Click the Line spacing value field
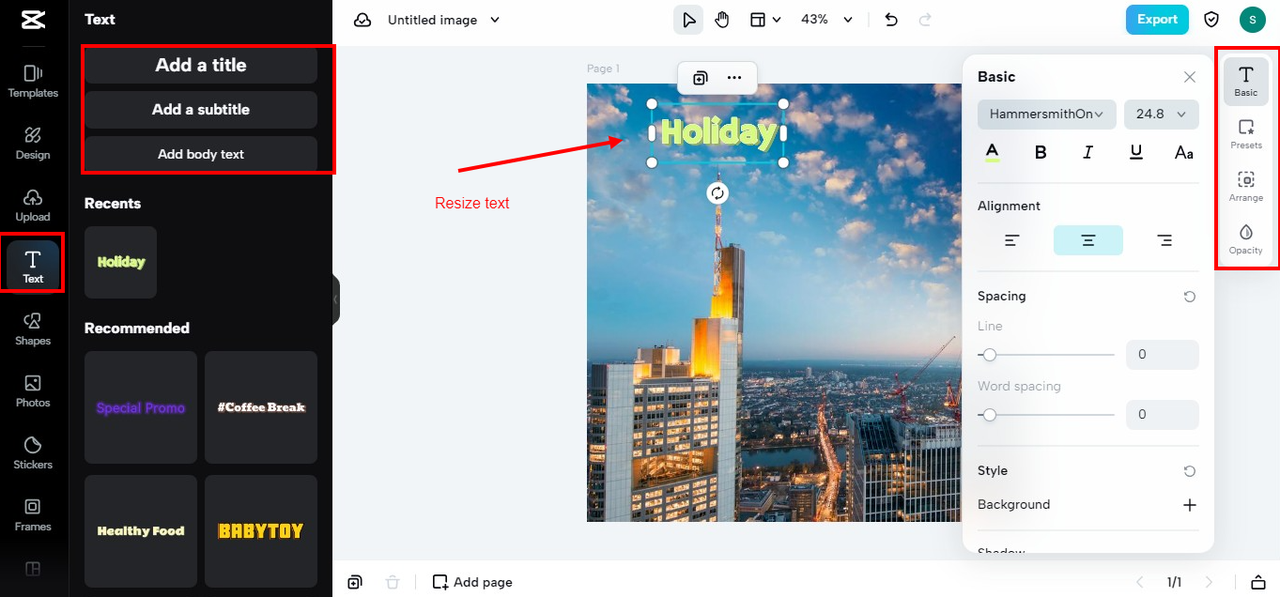1280x597 pixels. (x=1162, y=355)
